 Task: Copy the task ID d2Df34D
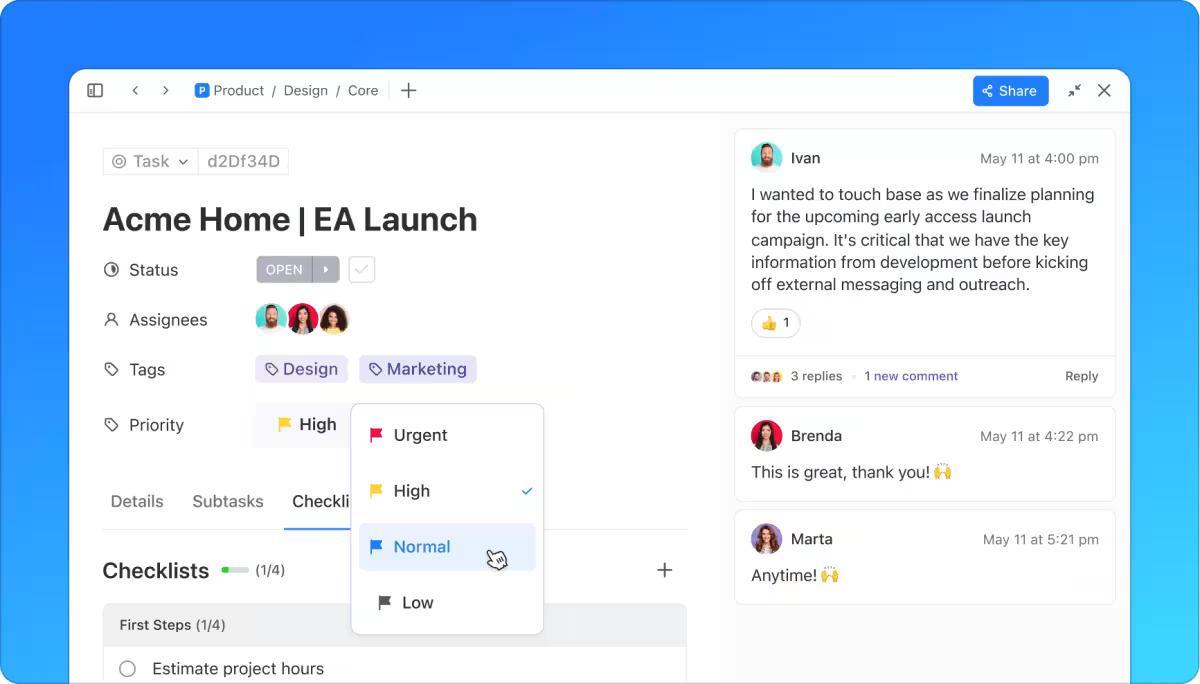click(x=243, y=161)
